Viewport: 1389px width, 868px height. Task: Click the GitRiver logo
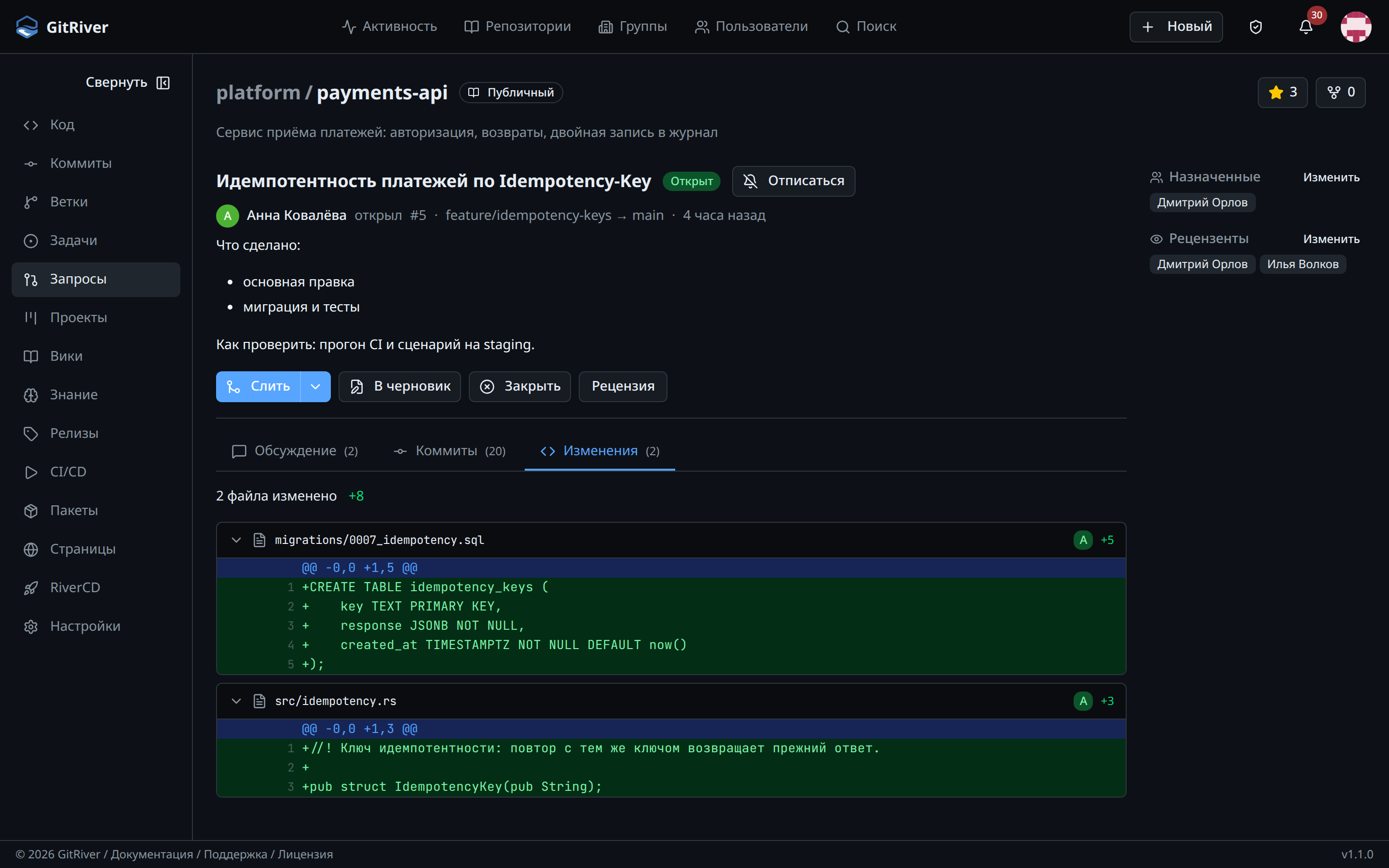[x=62, y=27]
